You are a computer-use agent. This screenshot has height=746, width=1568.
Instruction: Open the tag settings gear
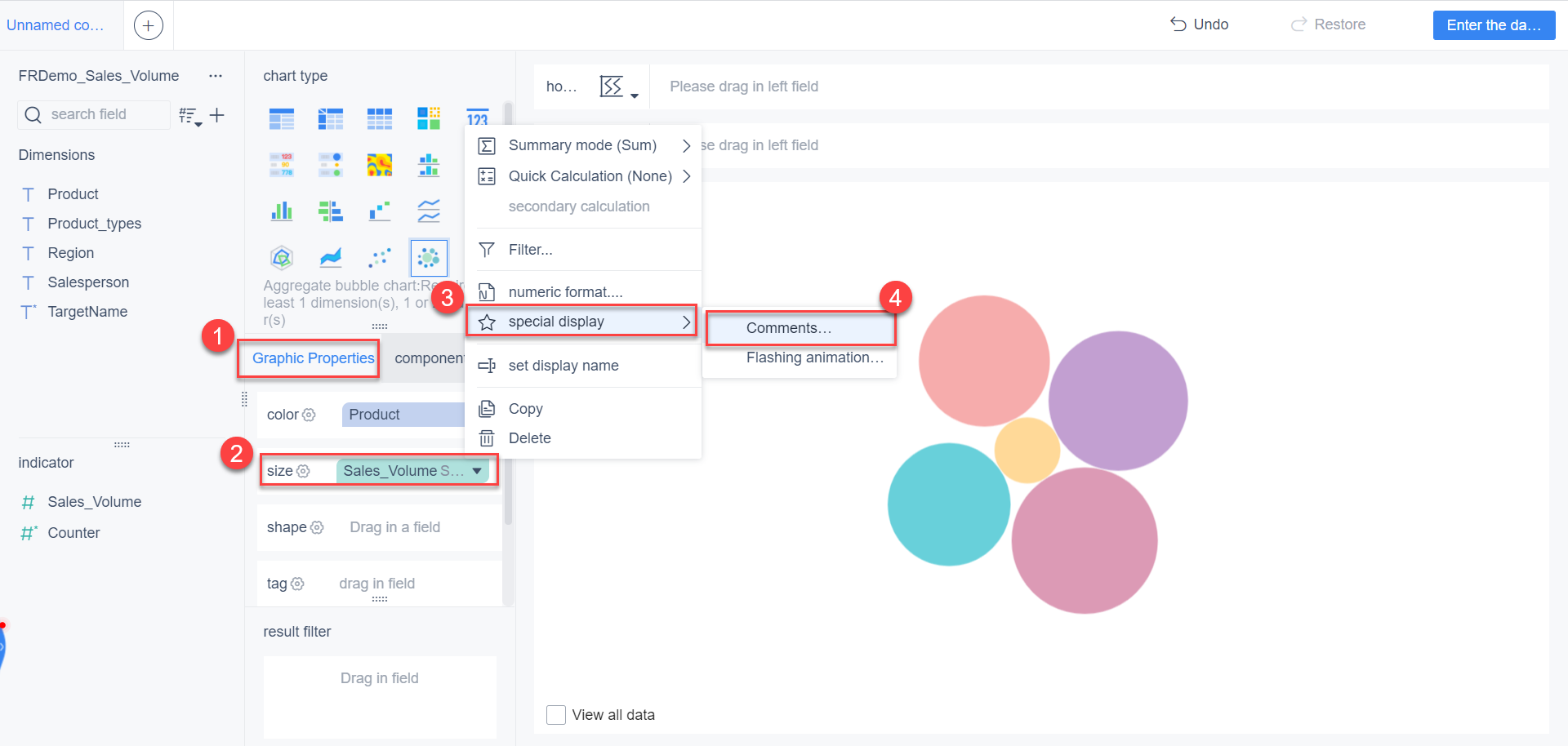click(297, 584)
